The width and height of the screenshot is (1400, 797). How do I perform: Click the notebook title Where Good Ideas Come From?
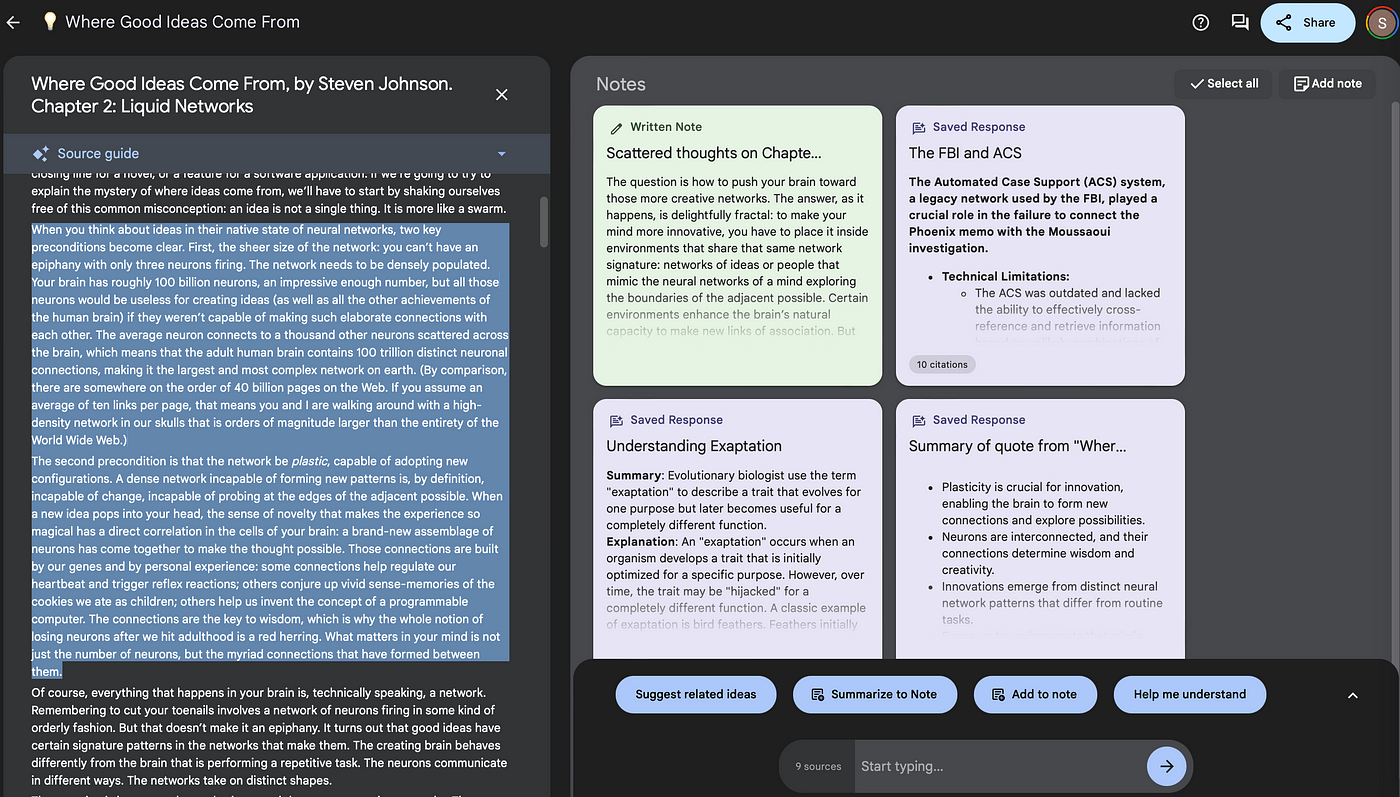coord(182,22)
